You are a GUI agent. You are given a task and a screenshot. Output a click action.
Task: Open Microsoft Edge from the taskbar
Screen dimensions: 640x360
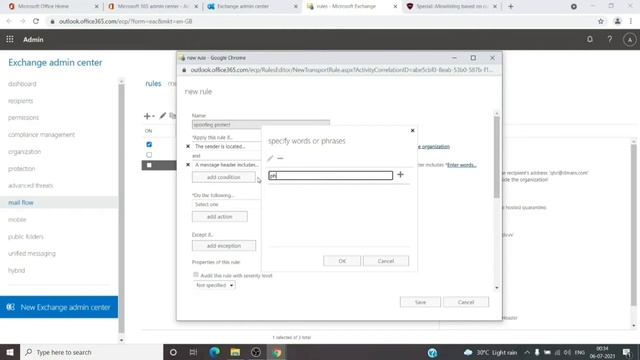[214, 352]
